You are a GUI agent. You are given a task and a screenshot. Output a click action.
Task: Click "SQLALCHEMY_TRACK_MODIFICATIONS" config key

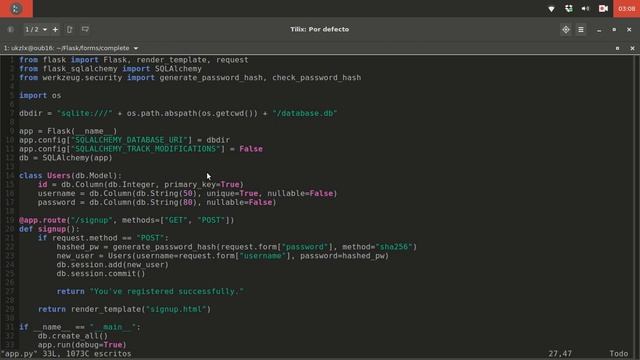click(146, 149)
